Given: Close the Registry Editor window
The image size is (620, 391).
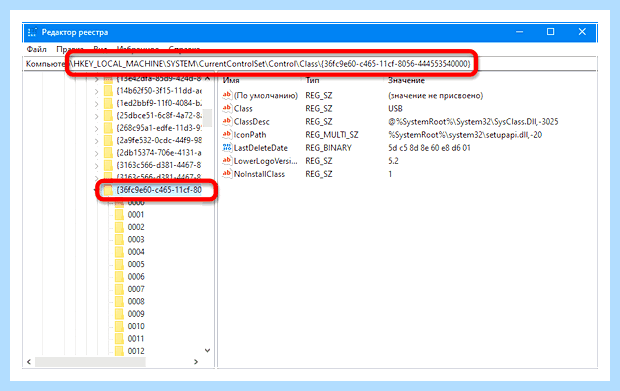Looking at the screenshot, I should (x=582, y=32).
